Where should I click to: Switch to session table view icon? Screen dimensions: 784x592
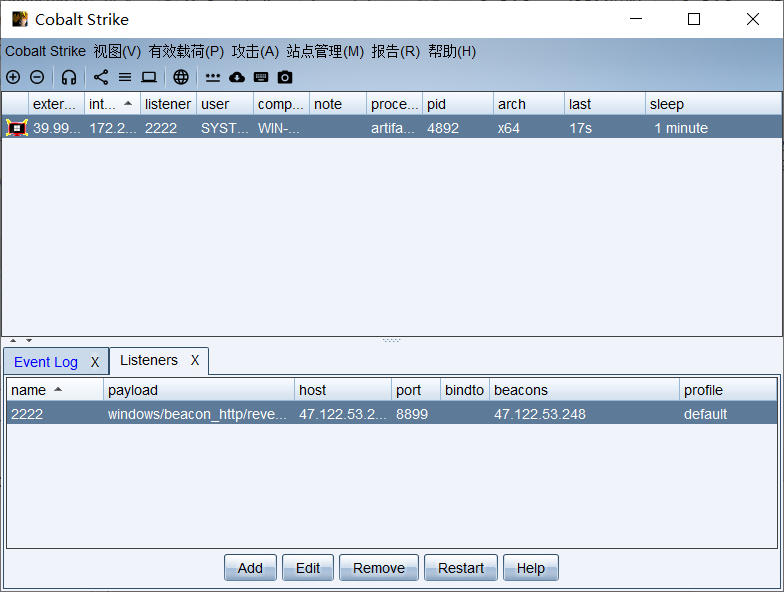[x=125, y=77]
